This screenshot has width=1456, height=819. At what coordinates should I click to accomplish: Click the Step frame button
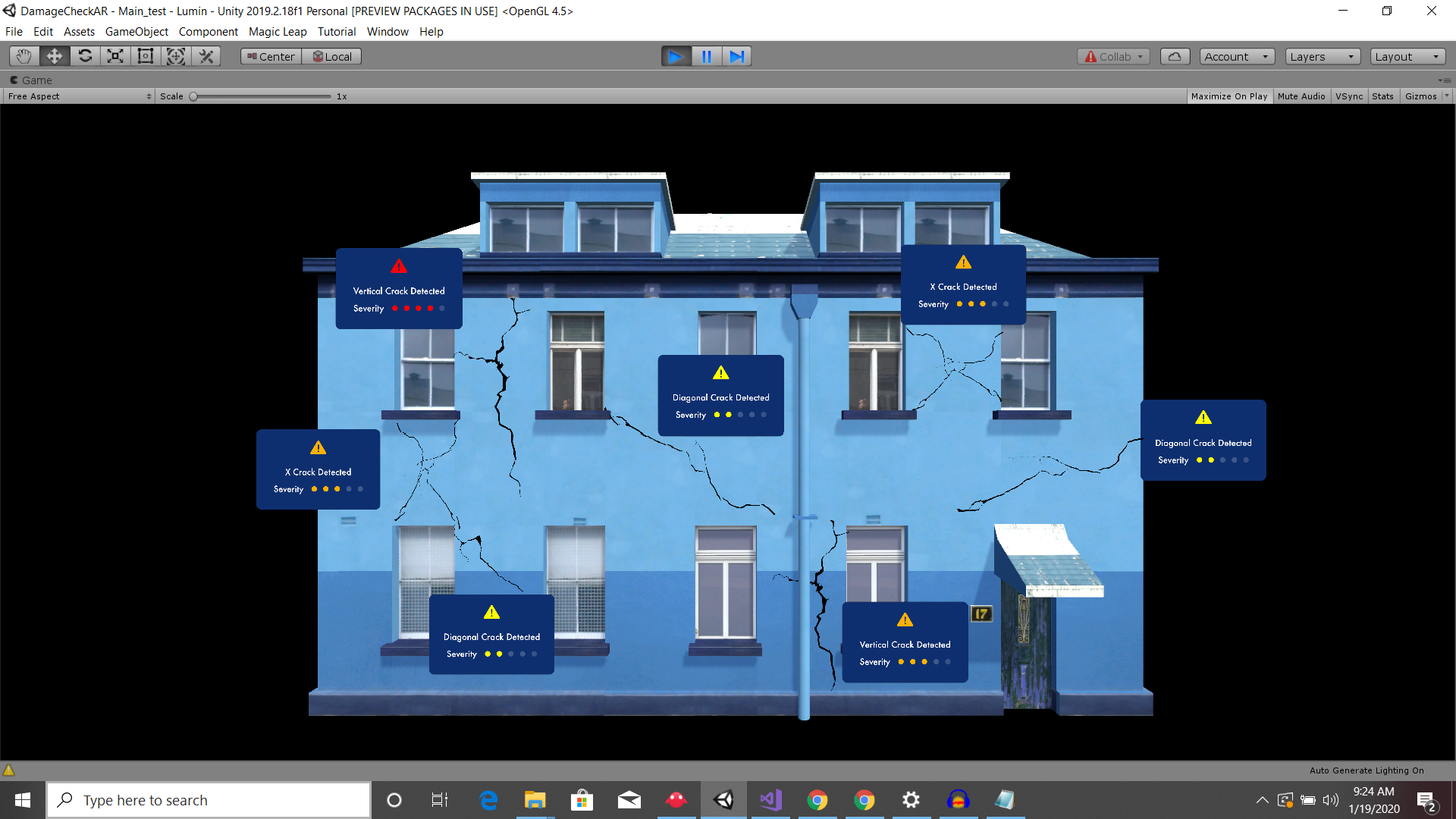click(x=736, y=56)
